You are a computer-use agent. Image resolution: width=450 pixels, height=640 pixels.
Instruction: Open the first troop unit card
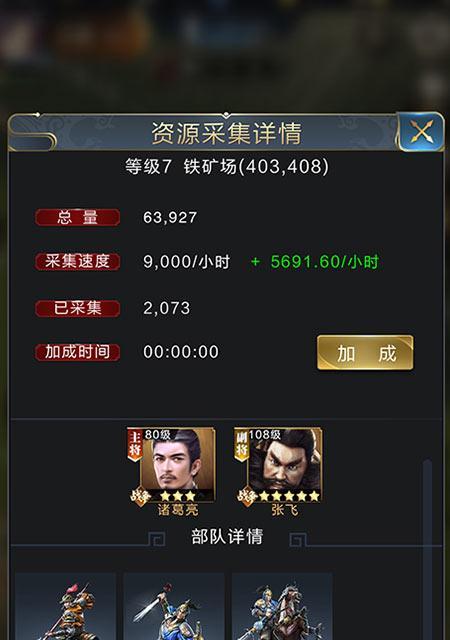pyautogui.click(x=65, y=606)
